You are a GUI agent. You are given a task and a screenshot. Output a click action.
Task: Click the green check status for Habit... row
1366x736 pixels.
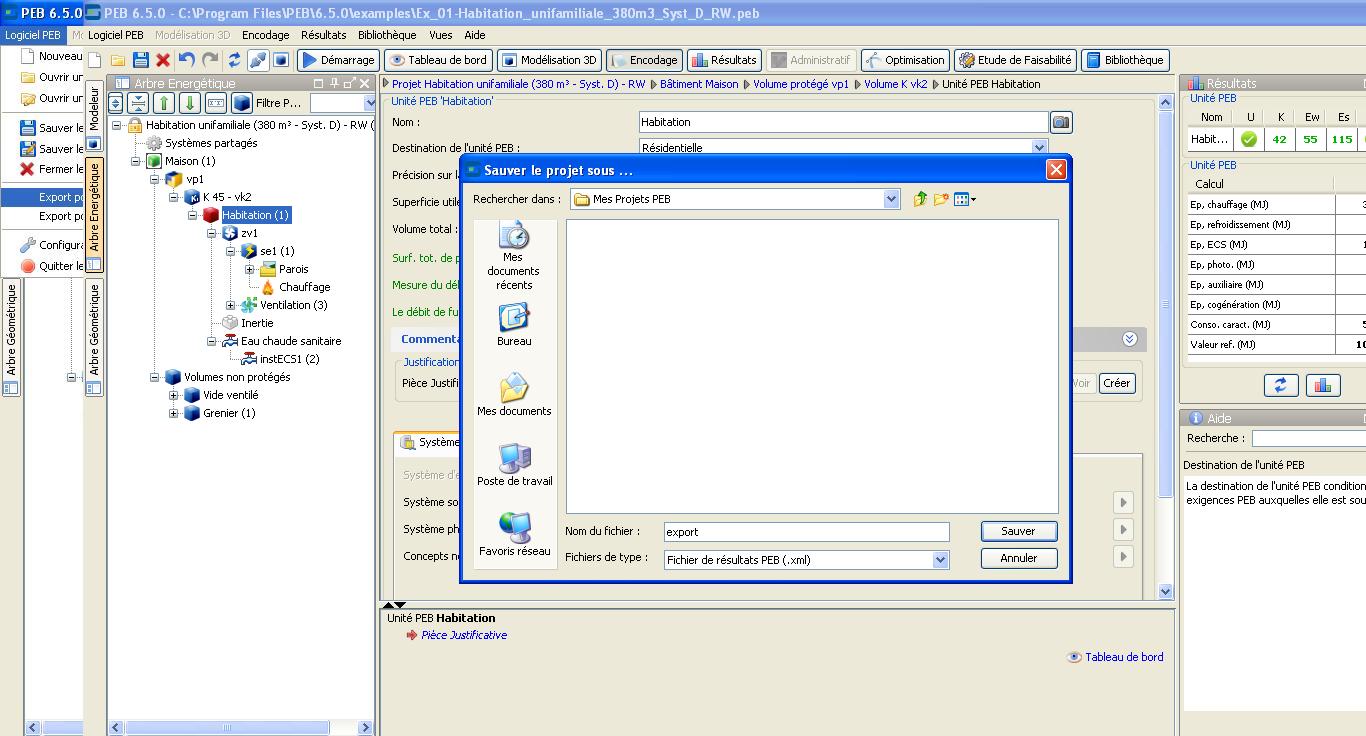pyautogui.click(x=1248, y=140)
